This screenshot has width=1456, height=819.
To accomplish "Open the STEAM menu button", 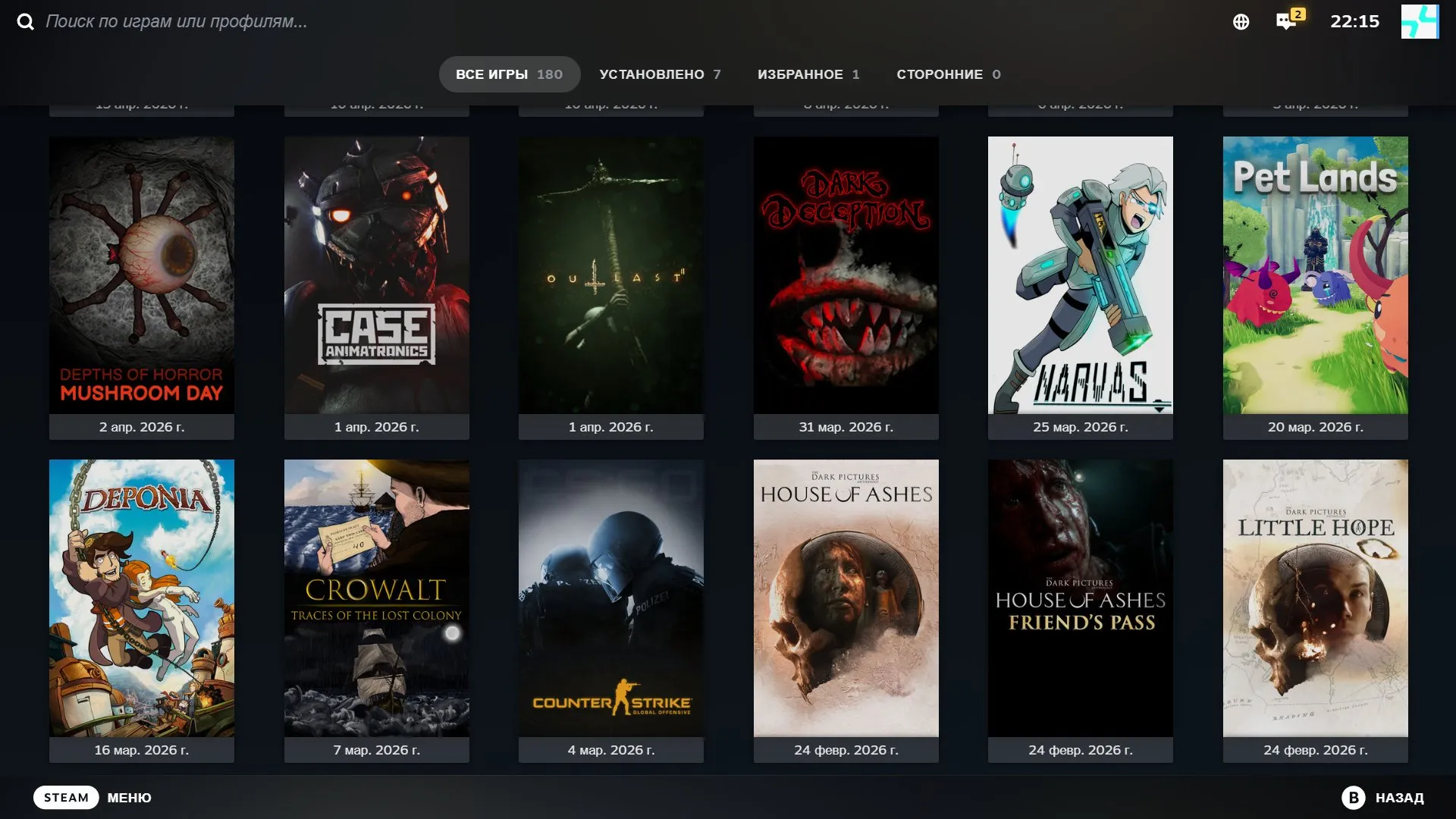I will pyautogui.click(x=66, y=798).
